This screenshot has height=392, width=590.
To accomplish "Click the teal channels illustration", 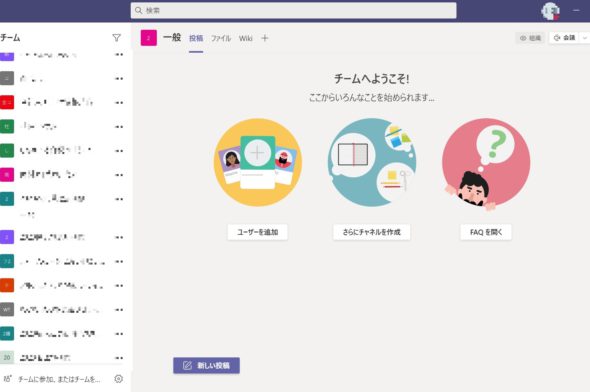I will (372, 163).
